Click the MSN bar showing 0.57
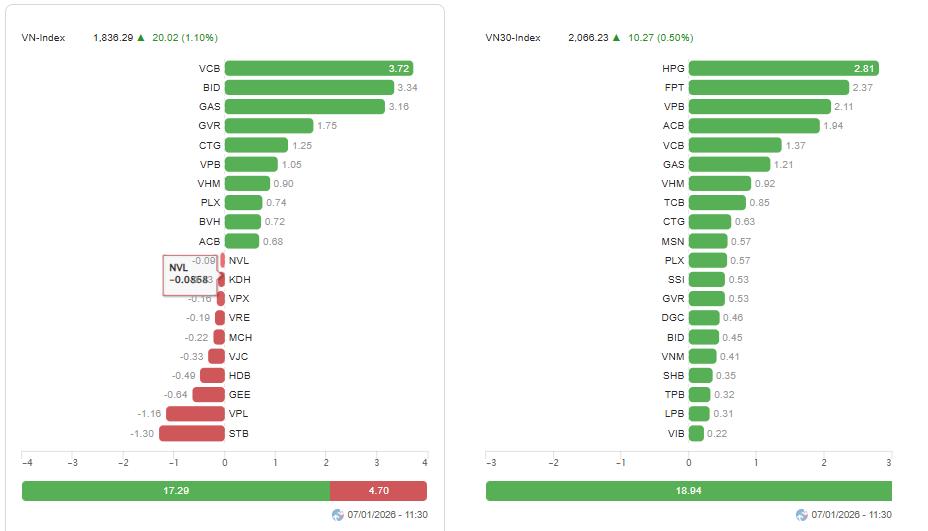The height and width of the screenshot is (531, 928). [708, 241]
